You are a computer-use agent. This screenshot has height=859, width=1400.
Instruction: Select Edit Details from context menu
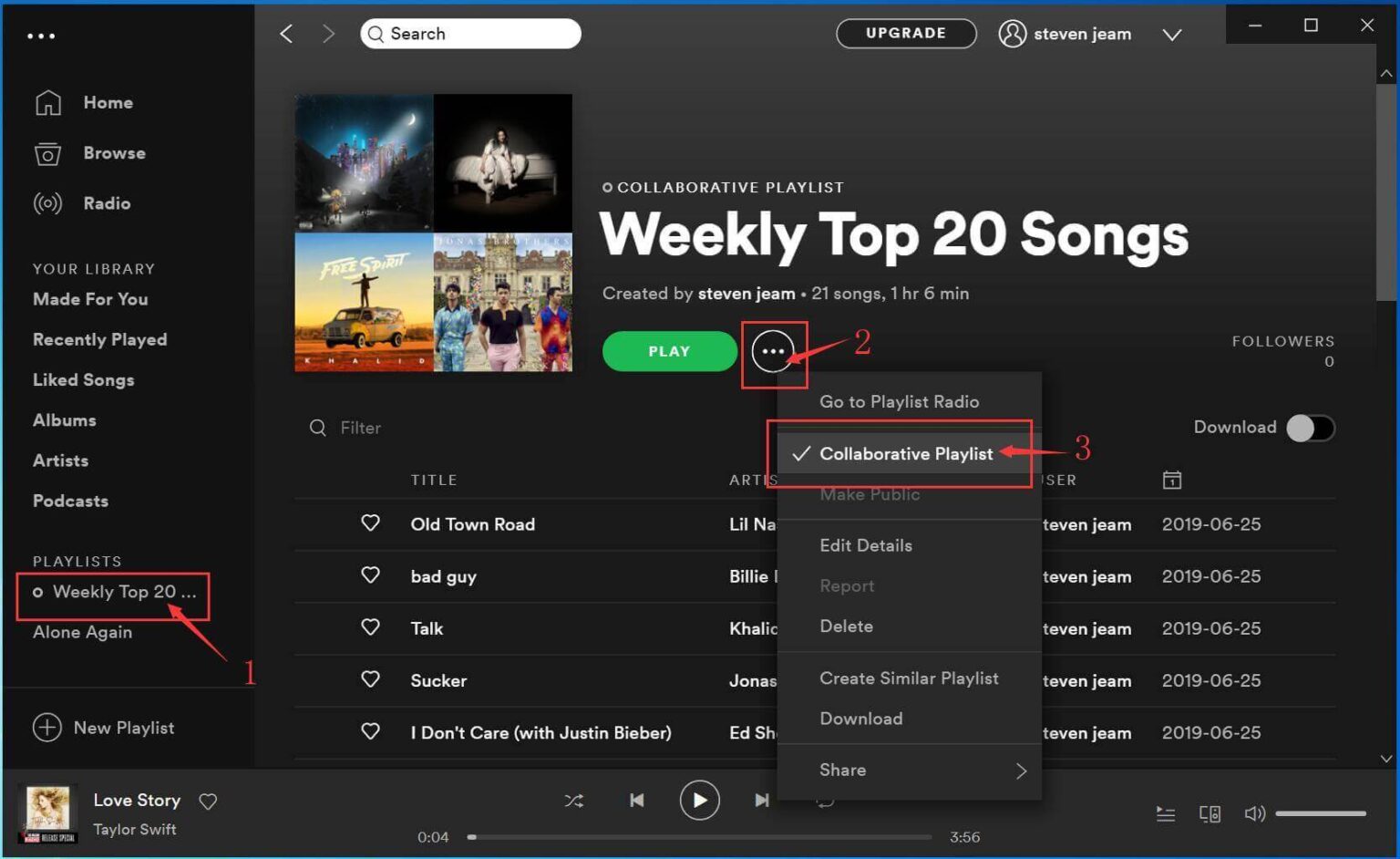(865, 545)
